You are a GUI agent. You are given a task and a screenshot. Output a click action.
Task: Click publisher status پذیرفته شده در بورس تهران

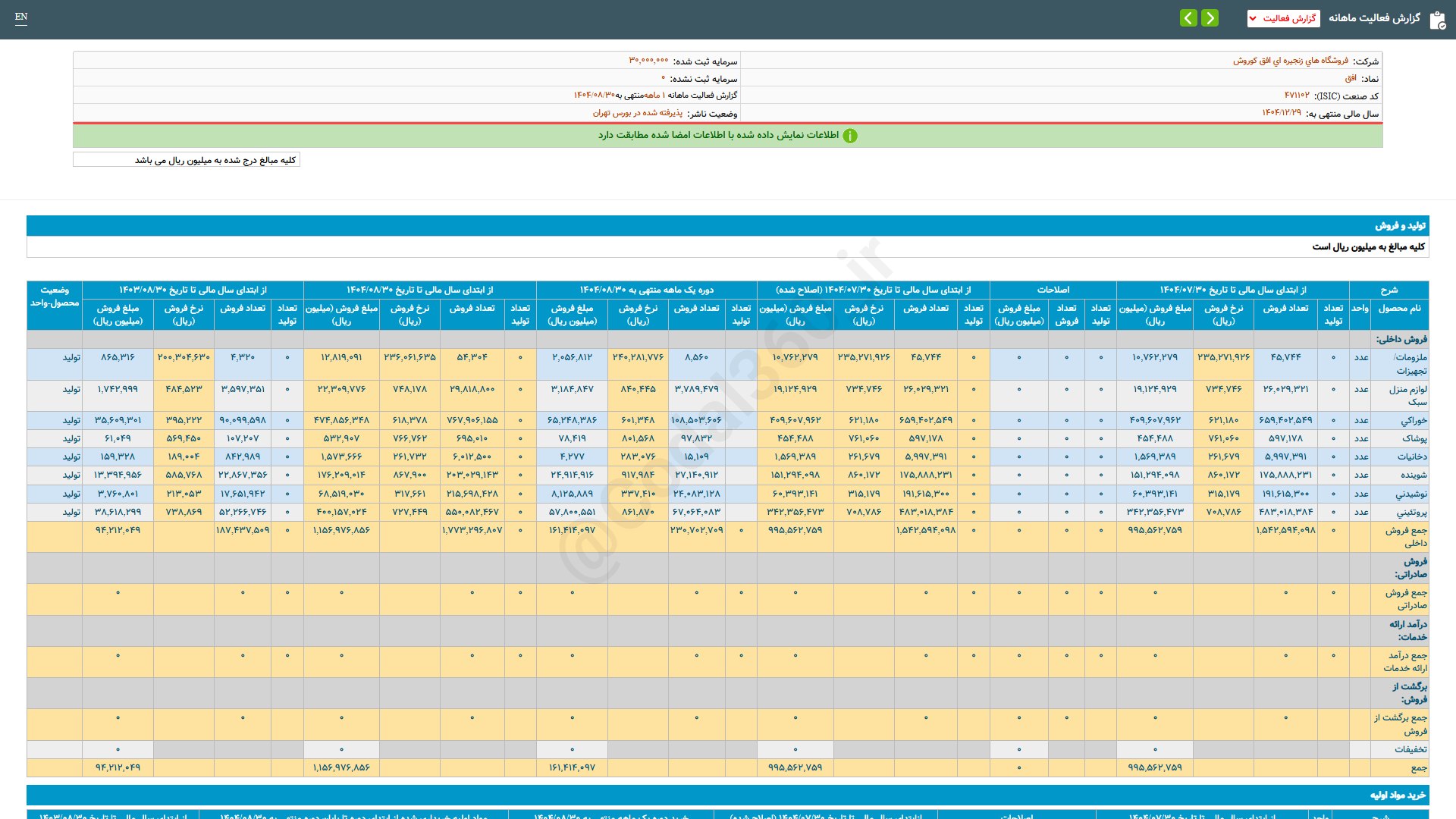point(637,113)
